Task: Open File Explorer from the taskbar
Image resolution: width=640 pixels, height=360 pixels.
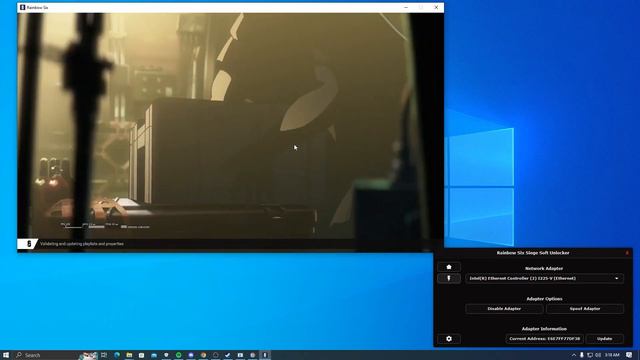Action: [129, 355]
